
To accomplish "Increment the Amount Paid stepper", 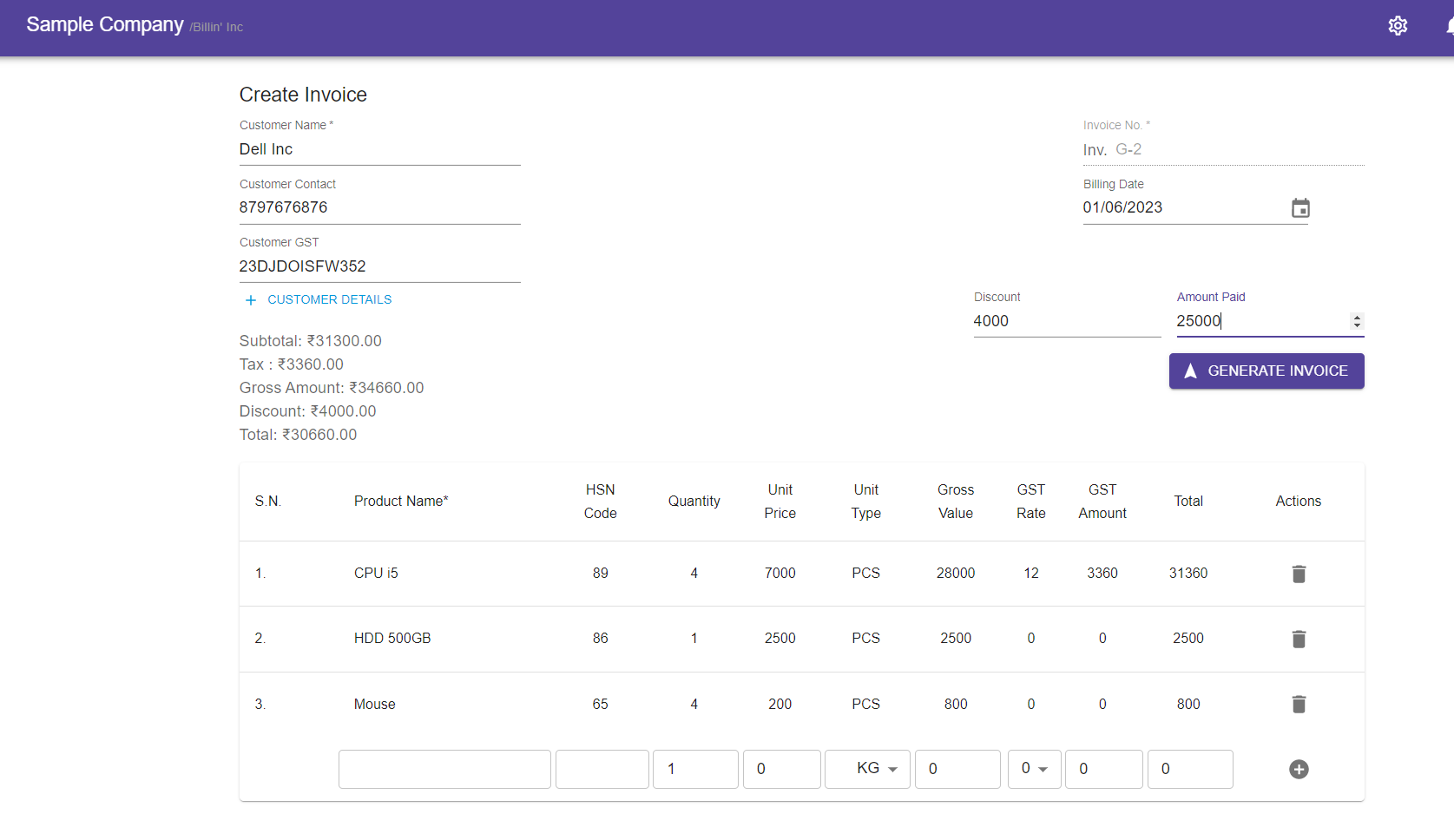I will click(1357, 317).
